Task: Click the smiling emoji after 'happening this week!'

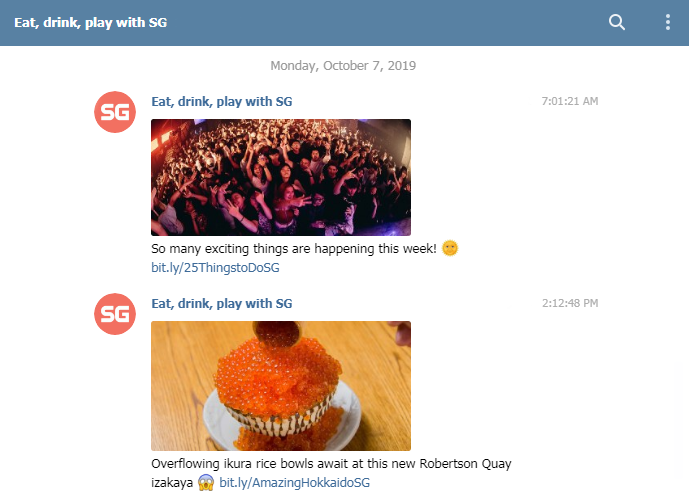Action: [x=450, y=248]
